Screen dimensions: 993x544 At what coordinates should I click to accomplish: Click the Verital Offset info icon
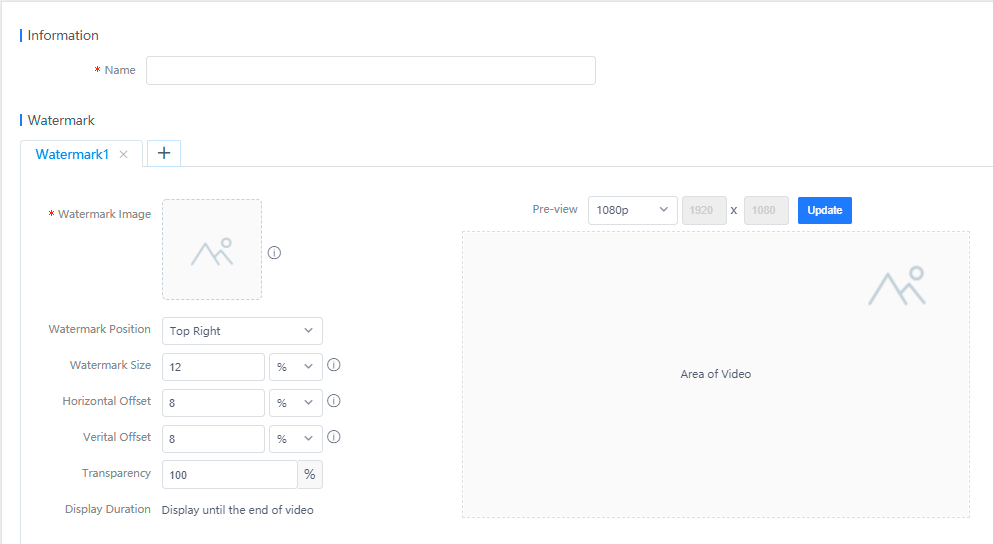click(x=334, y=437)
